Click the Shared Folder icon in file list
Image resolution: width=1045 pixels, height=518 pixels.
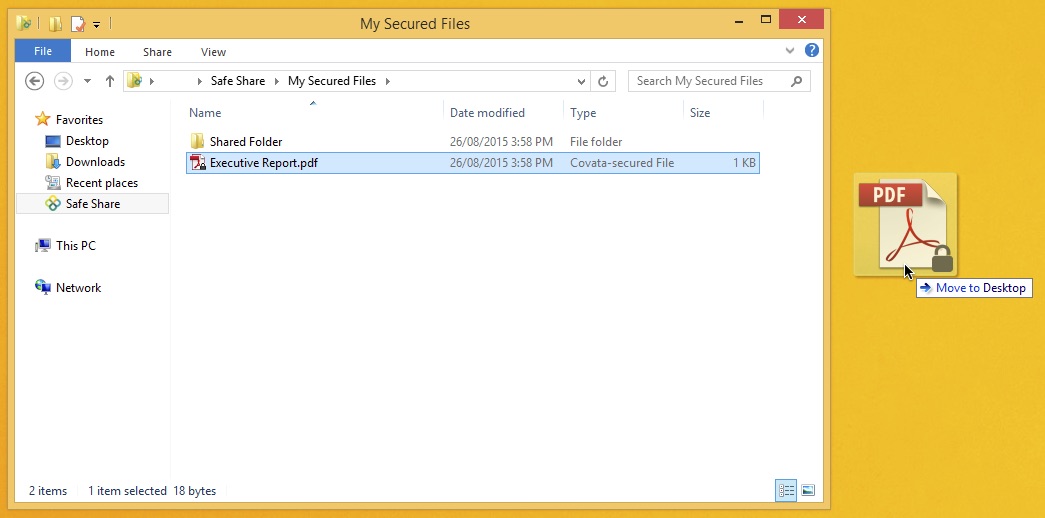tap(198, 142)
